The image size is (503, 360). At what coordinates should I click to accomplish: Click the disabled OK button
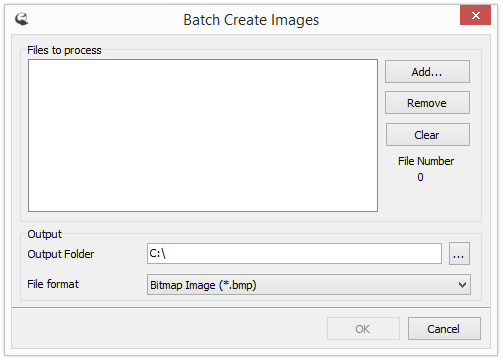click(363, 329)
